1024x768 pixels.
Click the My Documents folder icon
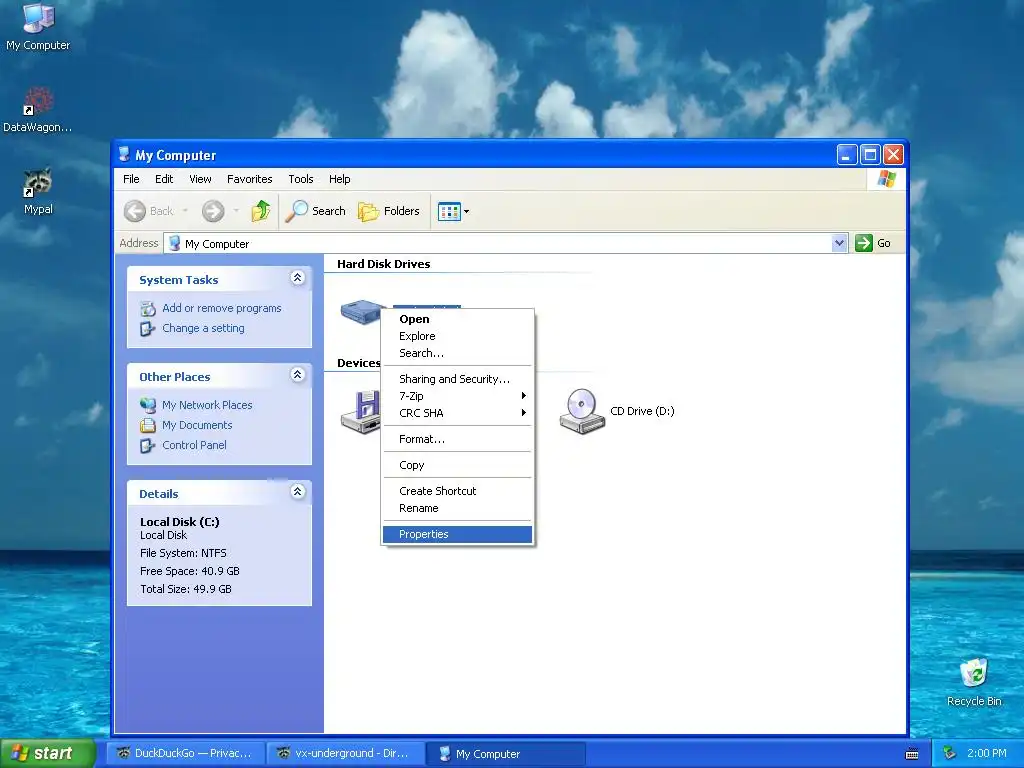coord(148,425)
